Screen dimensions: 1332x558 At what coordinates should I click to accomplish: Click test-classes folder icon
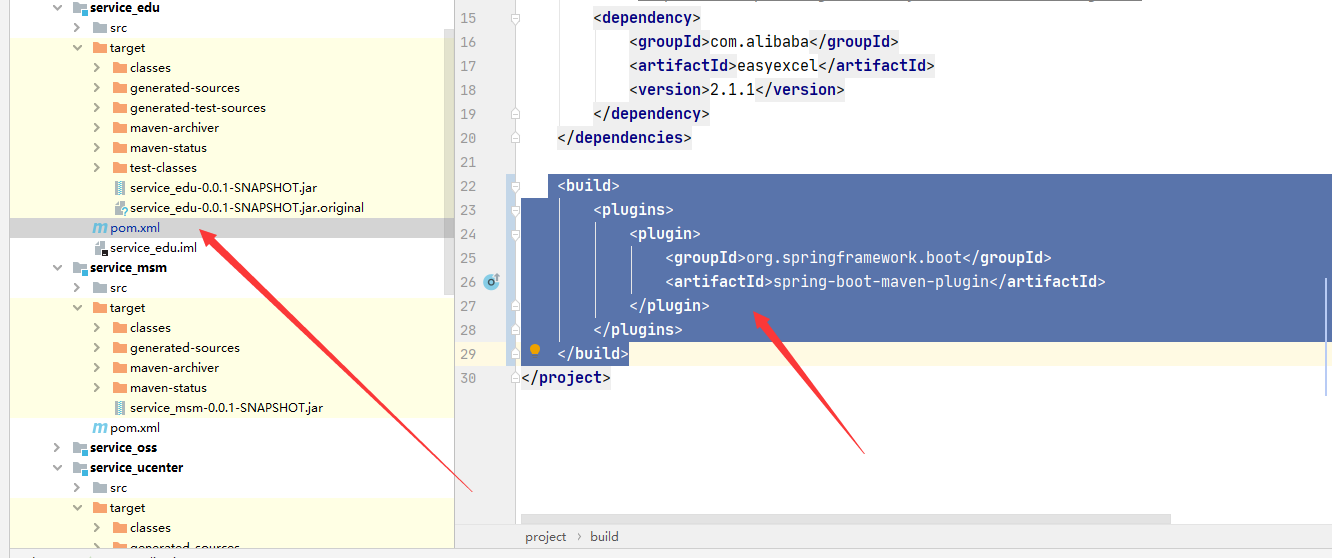click(120, 168)
